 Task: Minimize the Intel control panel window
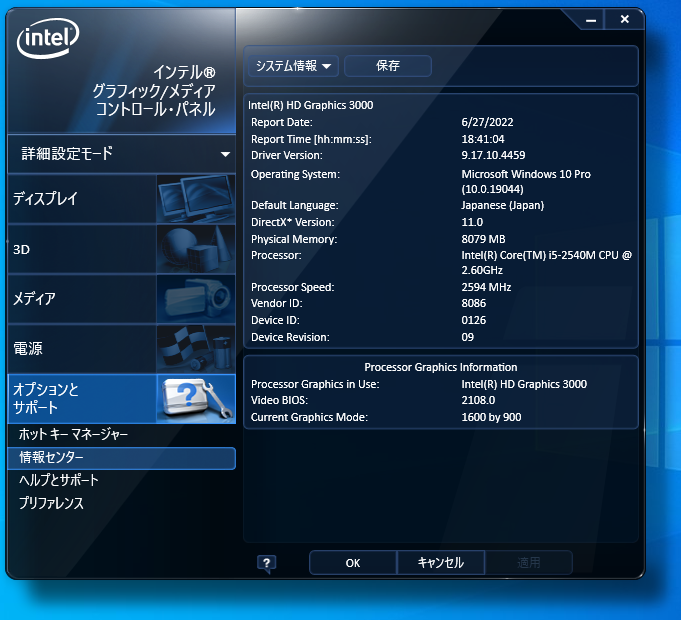591,20
